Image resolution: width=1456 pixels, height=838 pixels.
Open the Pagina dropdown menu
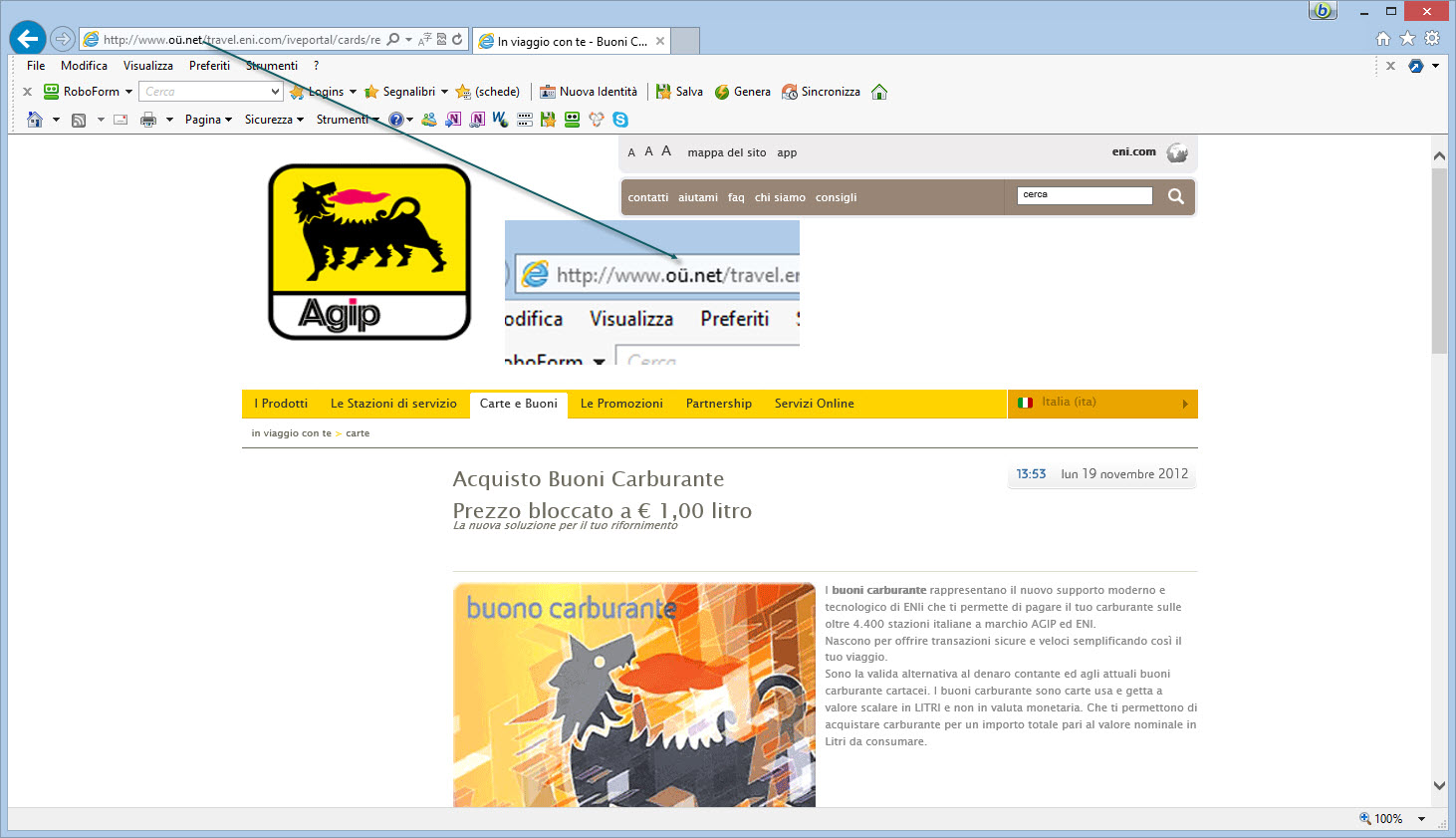point(208,120)
